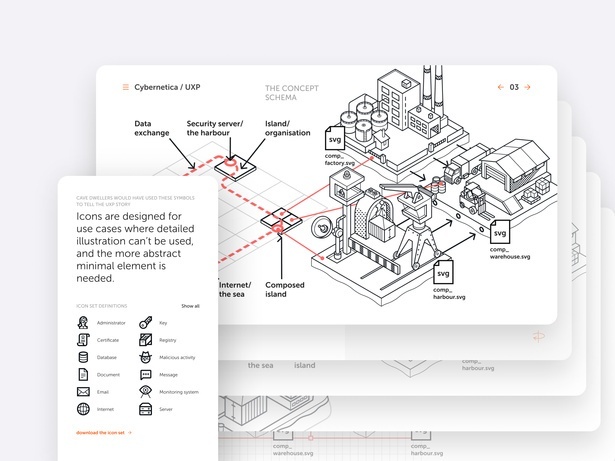Click the Key icon
This screenshot has width=615, height=461.
(145, 323)
